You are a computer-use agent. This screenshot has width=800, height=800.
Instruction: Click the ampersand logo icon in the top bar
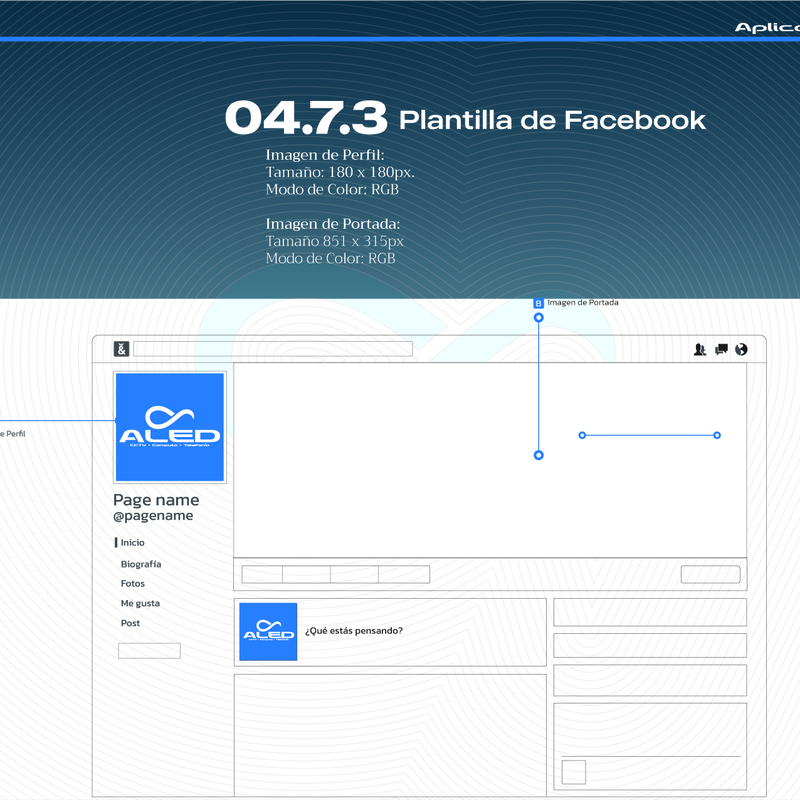pyautogui.click(x=121, y=349)
